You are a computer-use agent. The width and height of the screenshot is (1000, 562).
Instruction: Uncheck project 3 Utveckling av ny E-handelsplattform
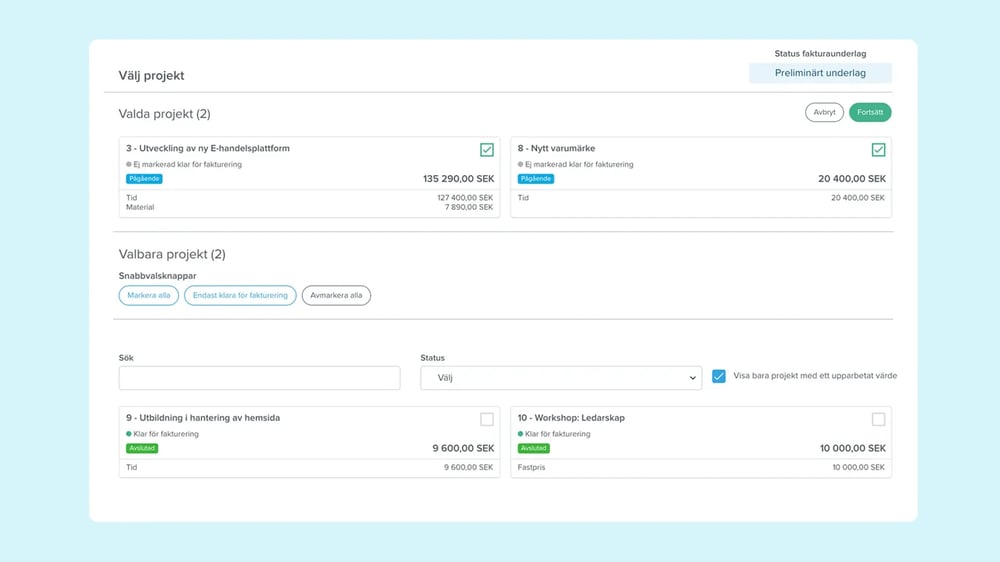click(x=487, y=150)
